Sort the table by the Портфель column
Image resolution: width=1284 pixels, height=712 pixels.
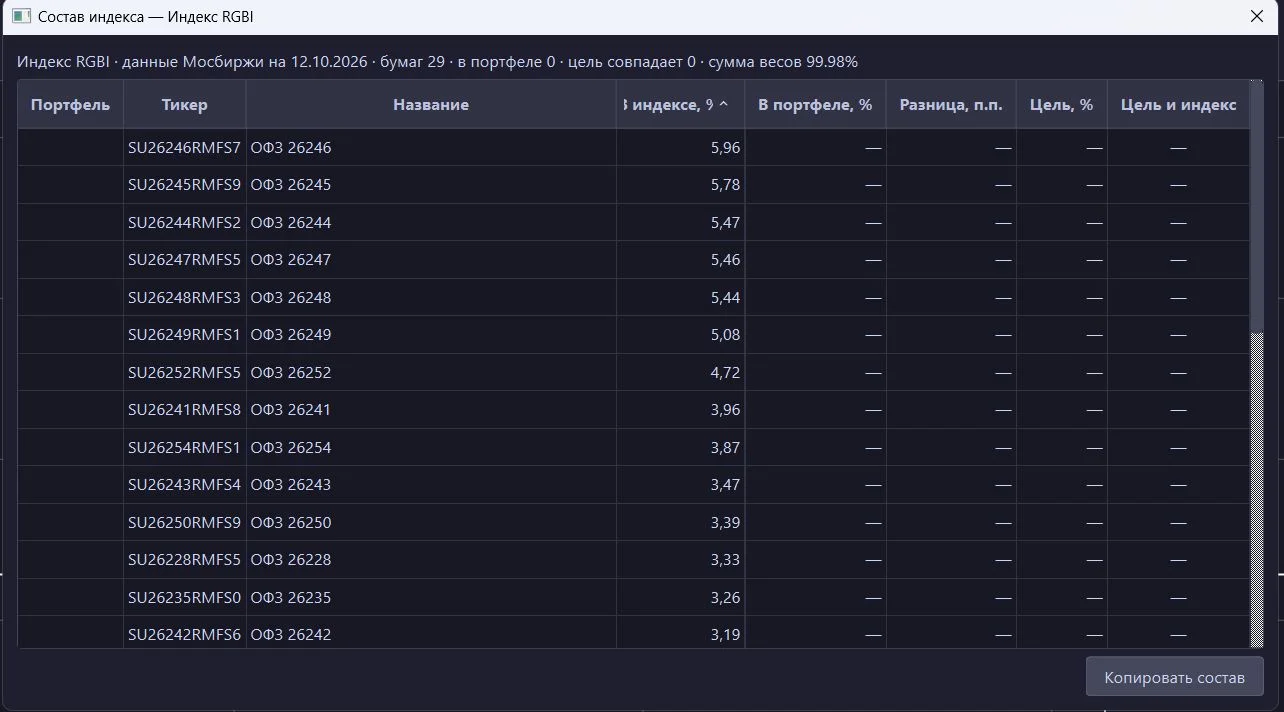(71, 105)
